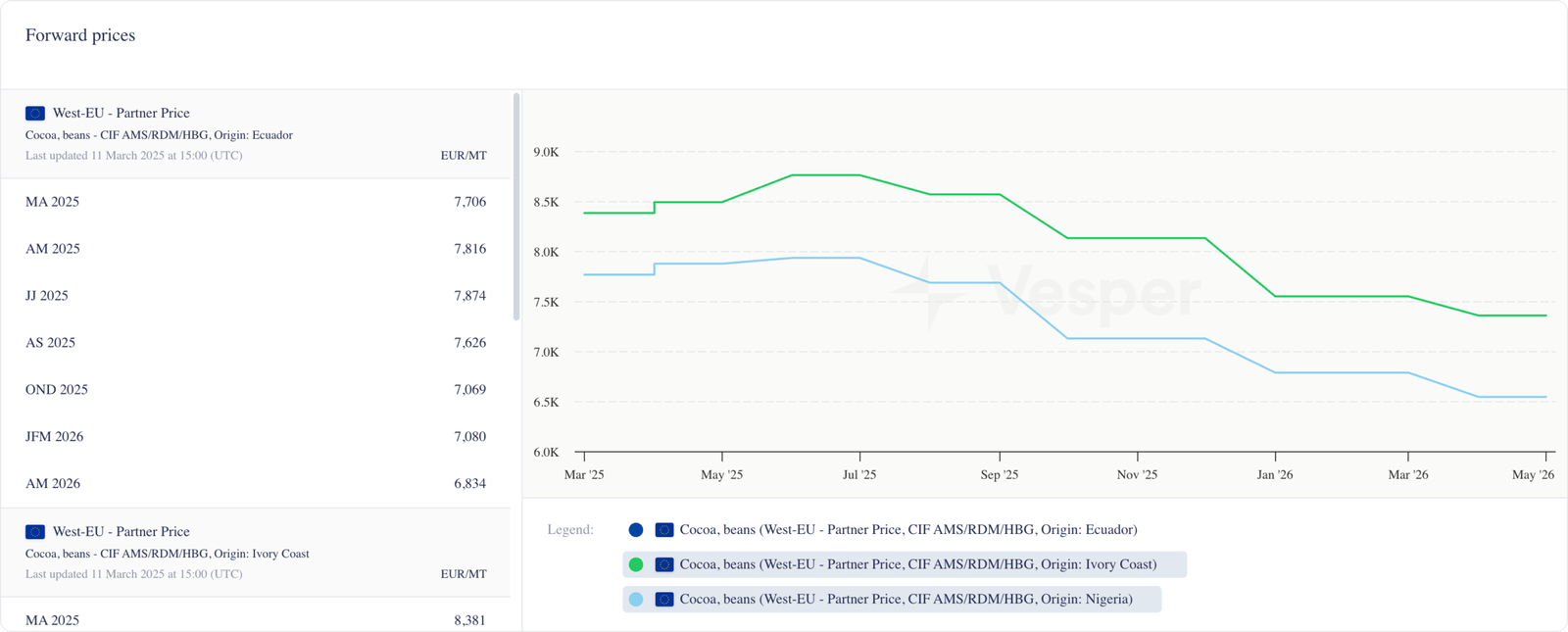Select the MA 2025 row priced 7,706
The width and height of the screenshot is (1568, 632).
255,202
